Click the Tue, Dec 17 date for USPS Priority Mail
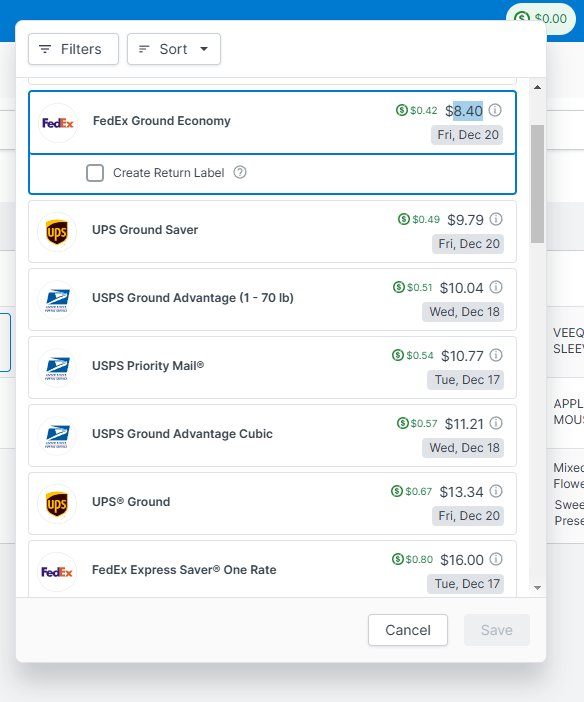Screen dimensions: 584x702 (466, 380)
